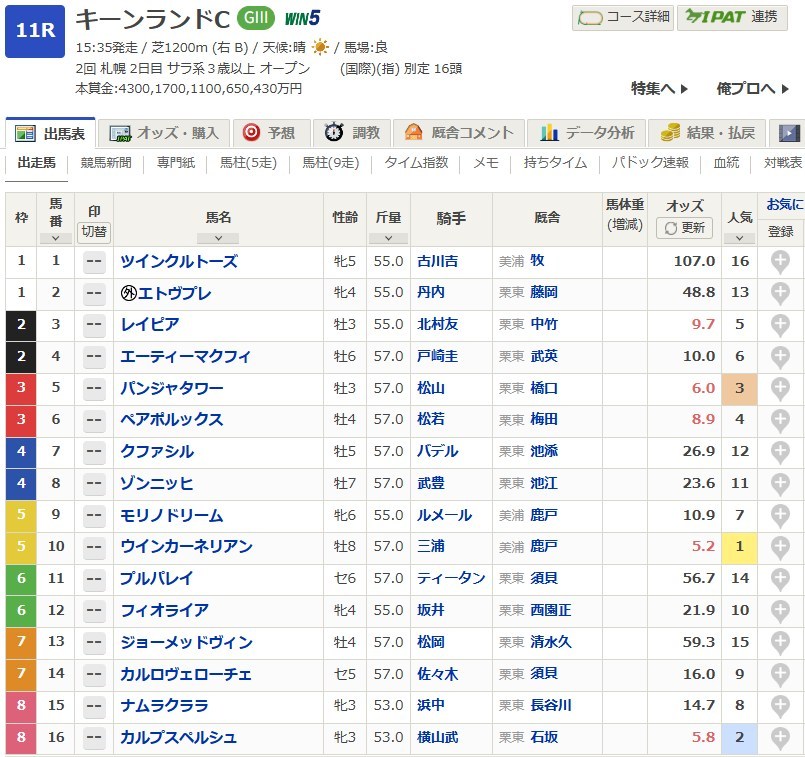This screenshot has width=805, height=757.
Task: Click the 11R race number badge
Action: click(x=35, y=31)
